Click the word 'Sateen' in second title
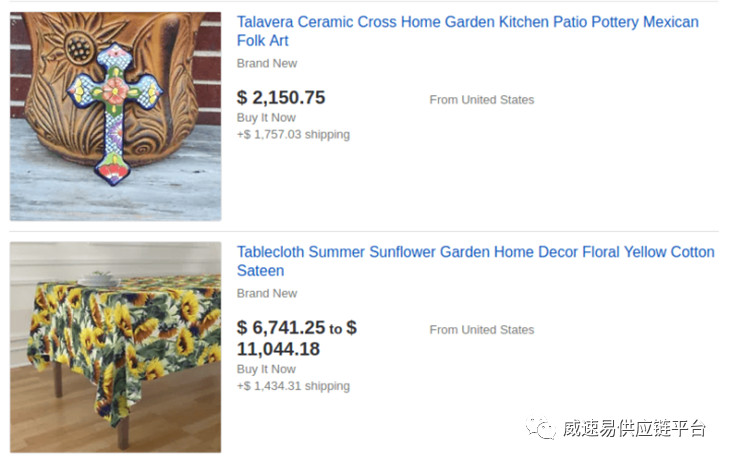 pyautogui.click(x=260, y=271)
